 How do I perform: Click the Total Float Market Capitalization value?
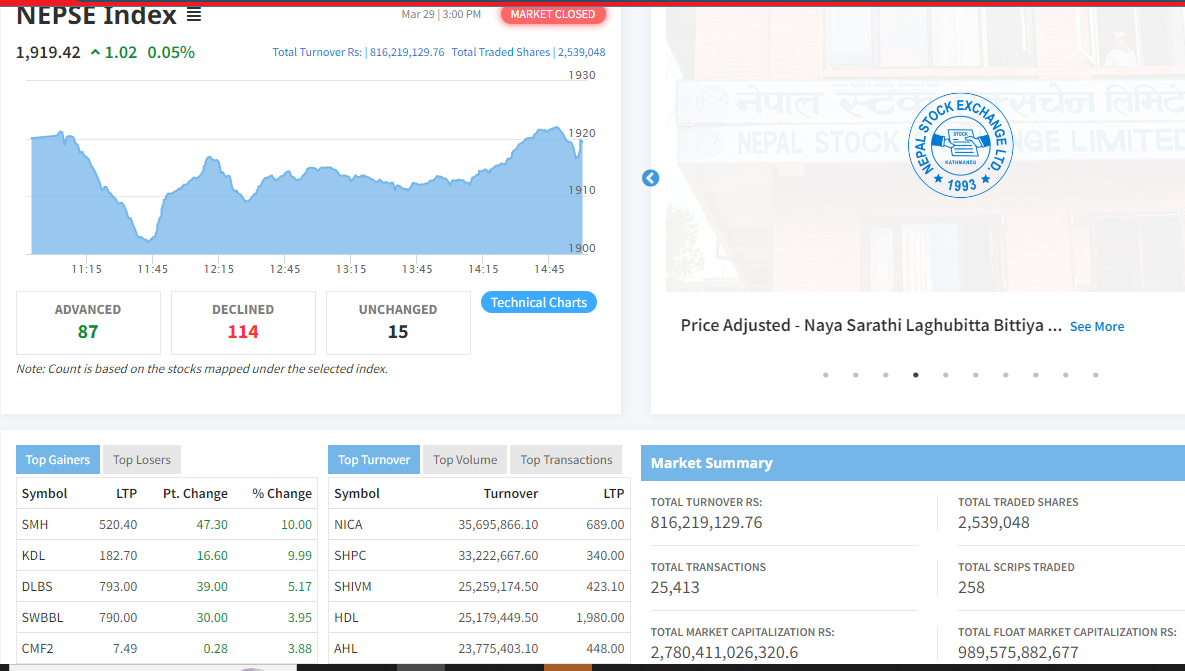tap(1018, 652)
